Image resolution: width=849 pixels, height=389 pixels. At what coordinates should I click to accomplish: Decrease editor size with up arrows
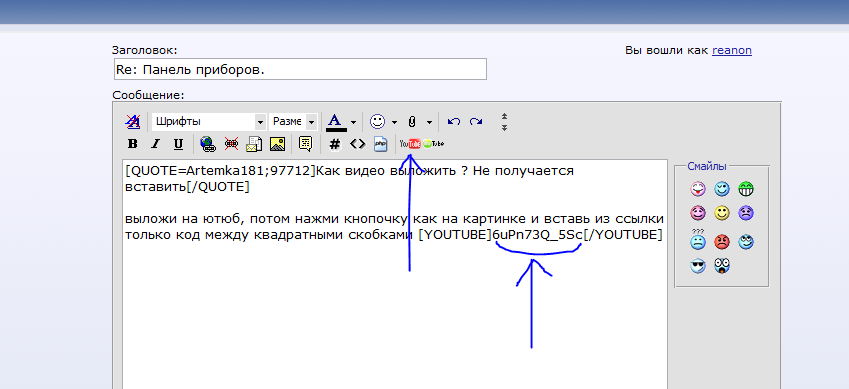504,116
